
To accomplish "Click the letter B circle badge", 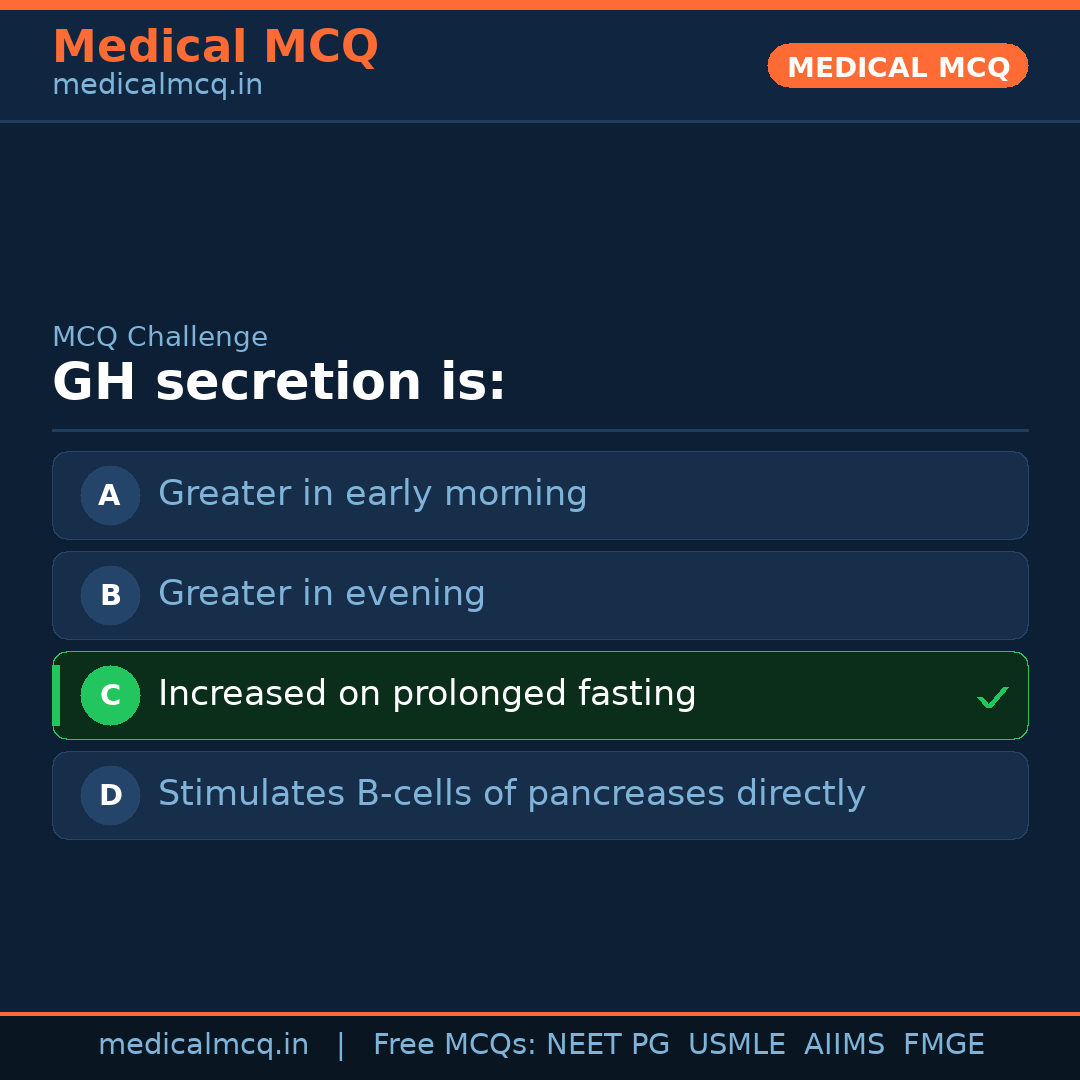I will click(x=110, y=595).
